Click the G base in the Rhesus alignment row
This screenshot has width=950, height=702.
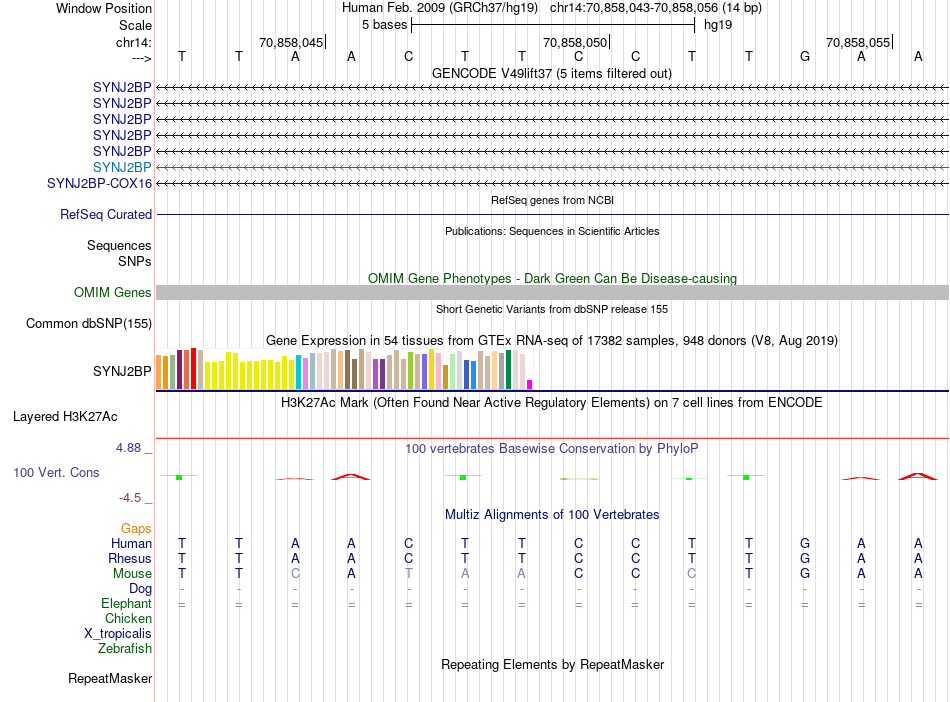805,558
